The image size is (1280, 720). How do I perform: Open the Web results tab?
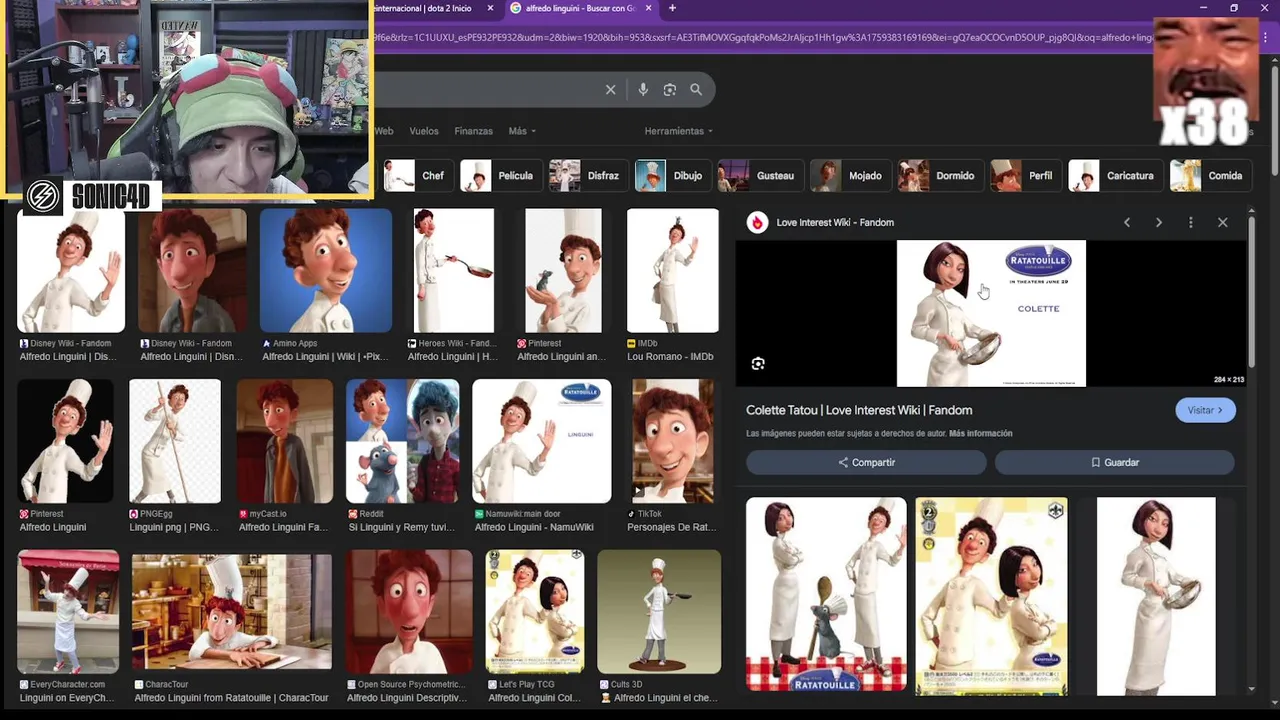point(384,131)
